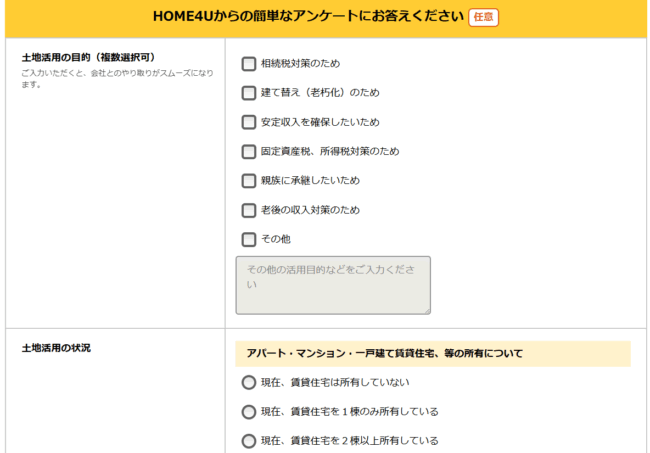Click the 土地活用の状況 section label
This screenshot has width=650, height=453.
coord(56,348)
